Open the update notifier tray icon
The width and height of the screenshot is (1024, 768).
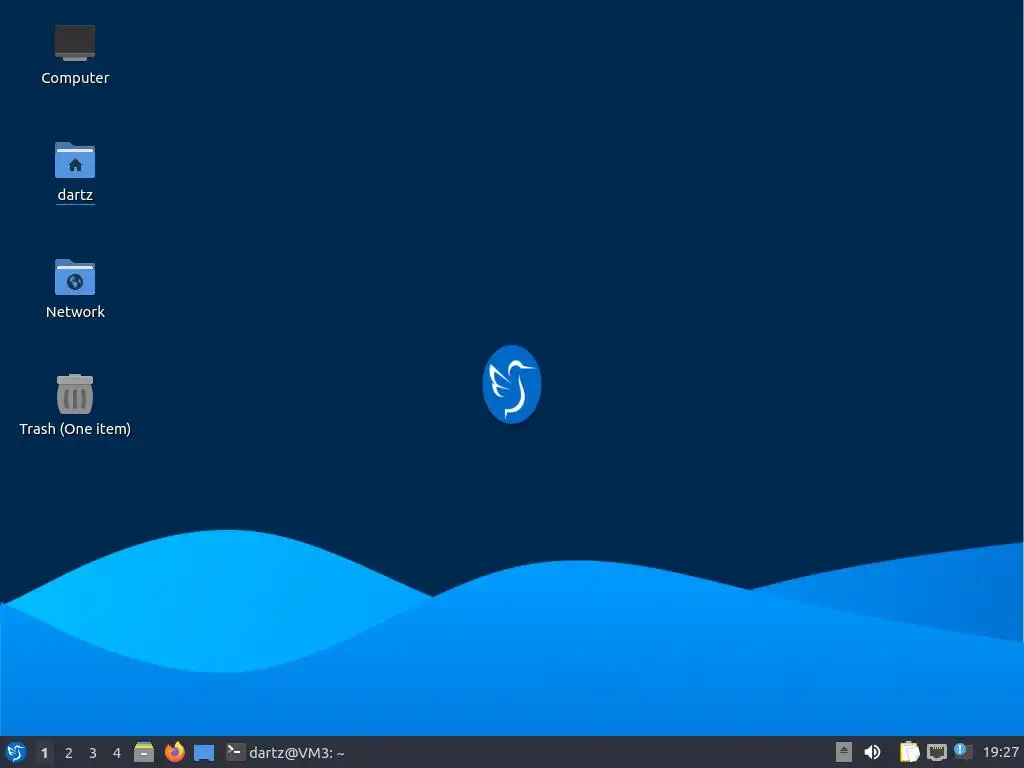[x=963, y=752]
